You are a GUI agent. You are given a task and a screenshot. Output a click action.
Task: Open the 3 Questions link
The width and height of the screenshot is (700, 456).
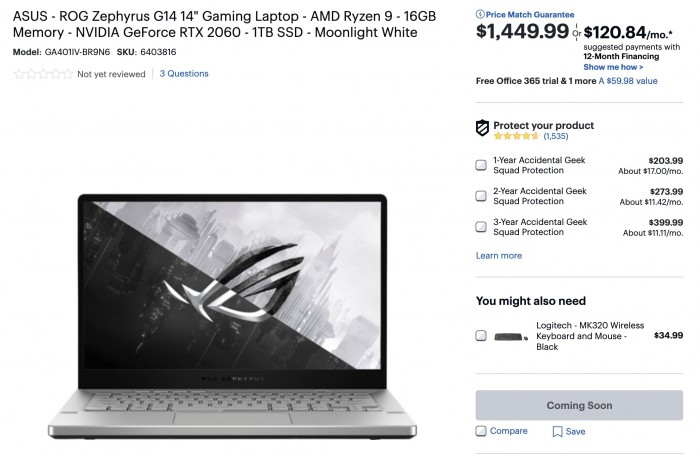pyautogui.click(x=184, y=74)
